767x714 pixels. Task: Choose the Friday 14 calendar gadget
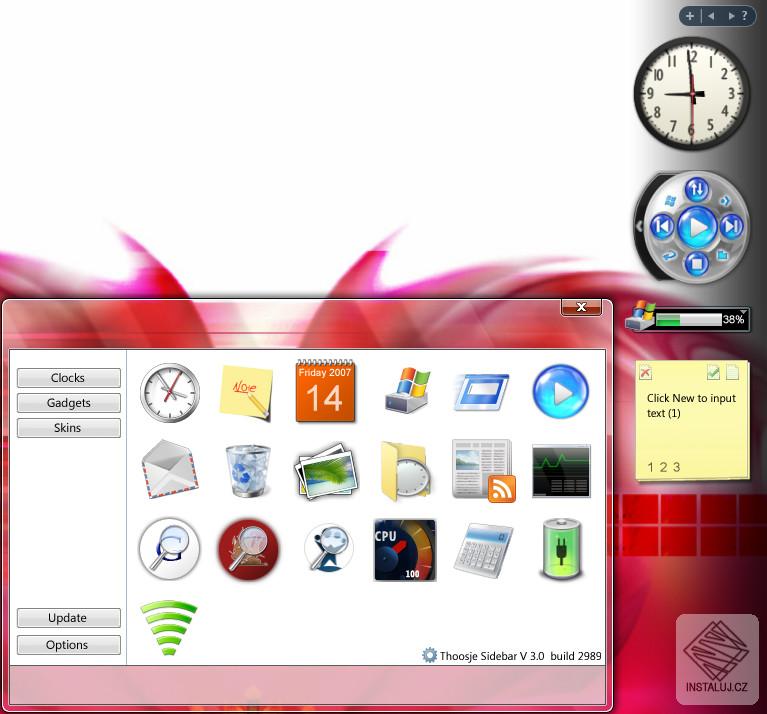[325, 391]
